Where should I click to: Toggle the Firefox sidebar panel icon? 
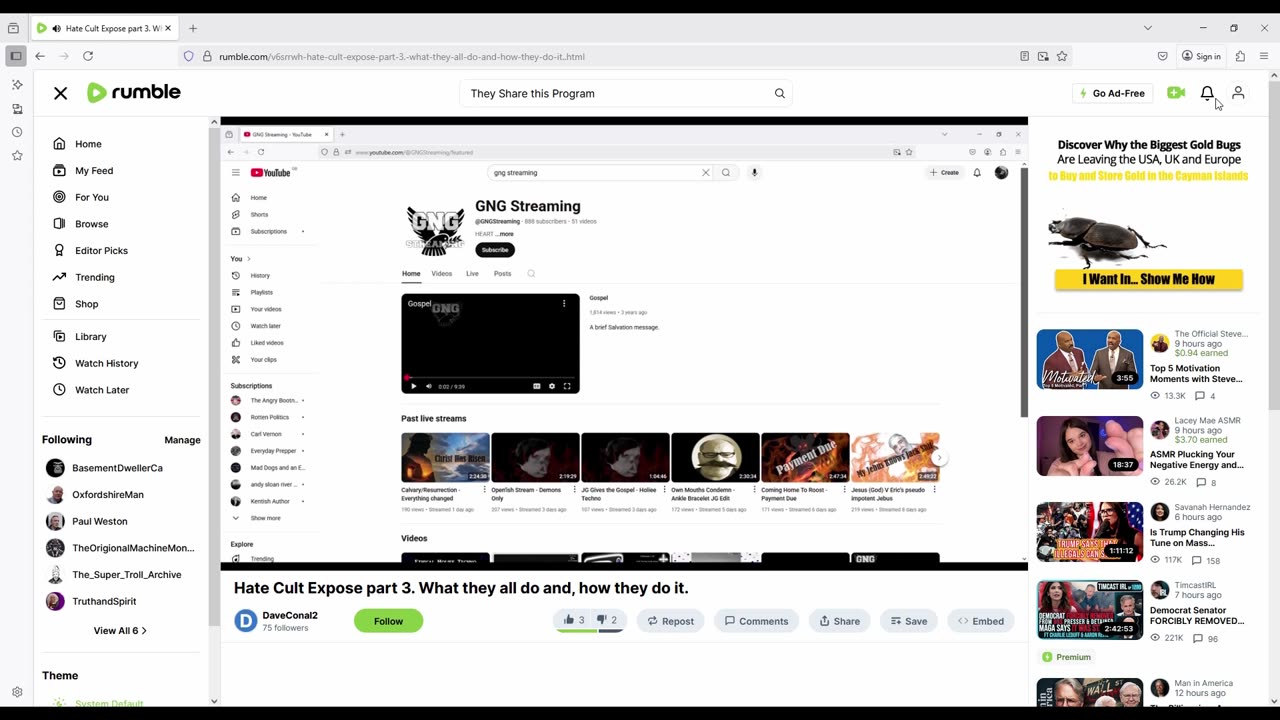pos(15,56)
